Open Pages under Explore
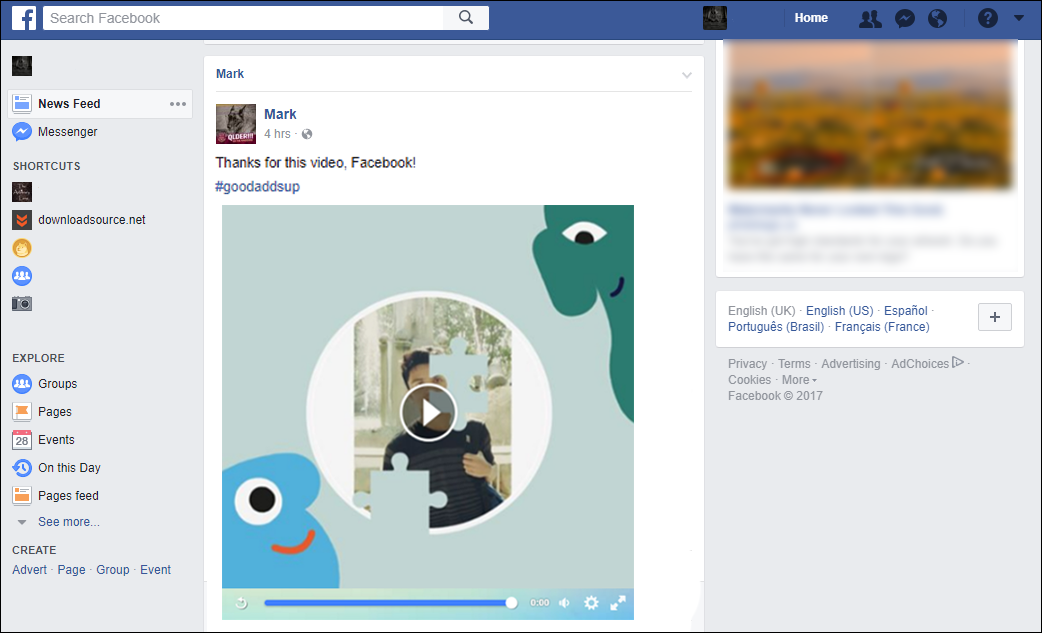 tap(54, 412)
